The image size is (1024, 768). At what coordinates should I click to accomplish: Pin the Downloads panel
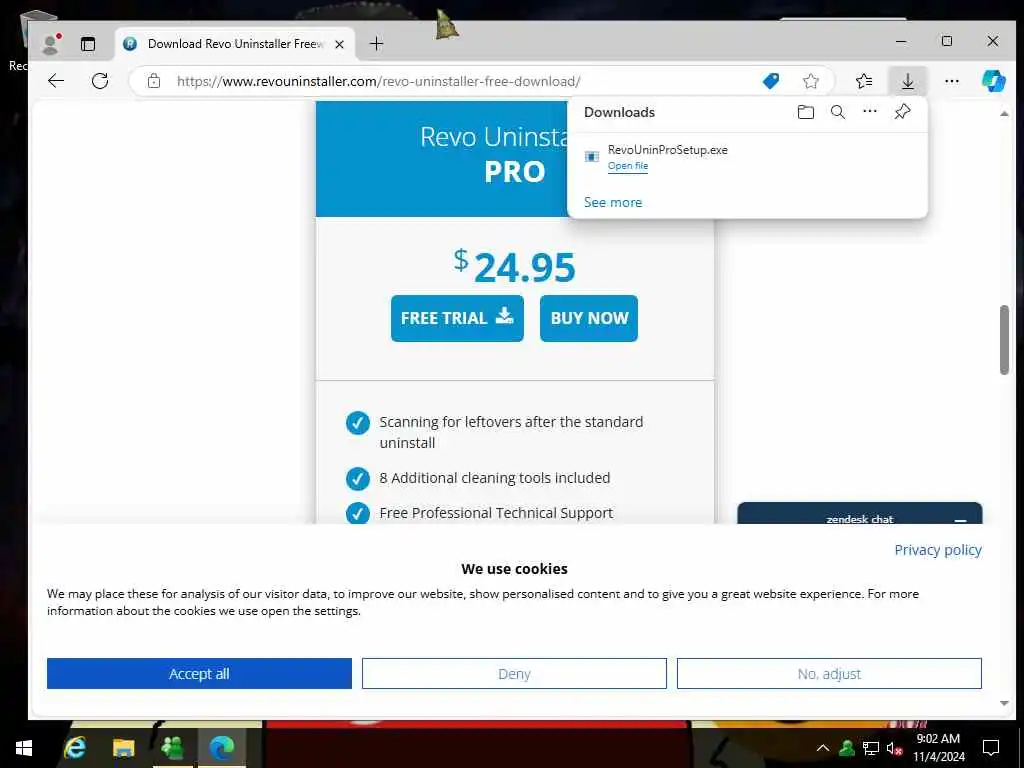(x=902, y=112)
